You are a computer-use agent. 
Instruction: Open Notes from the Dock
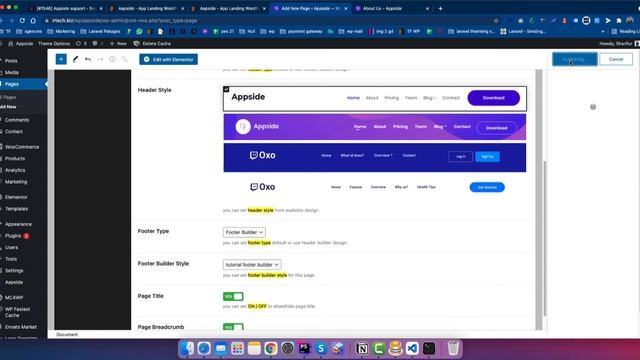click(254, 349)
